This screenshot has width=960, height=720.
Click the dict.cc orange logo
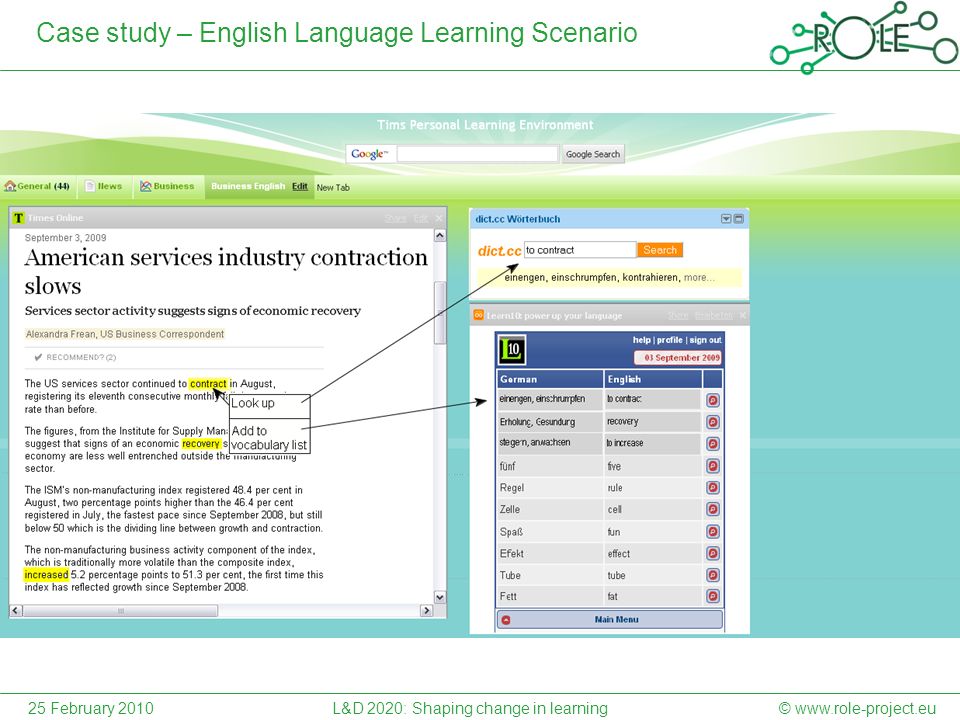(499, 250)
